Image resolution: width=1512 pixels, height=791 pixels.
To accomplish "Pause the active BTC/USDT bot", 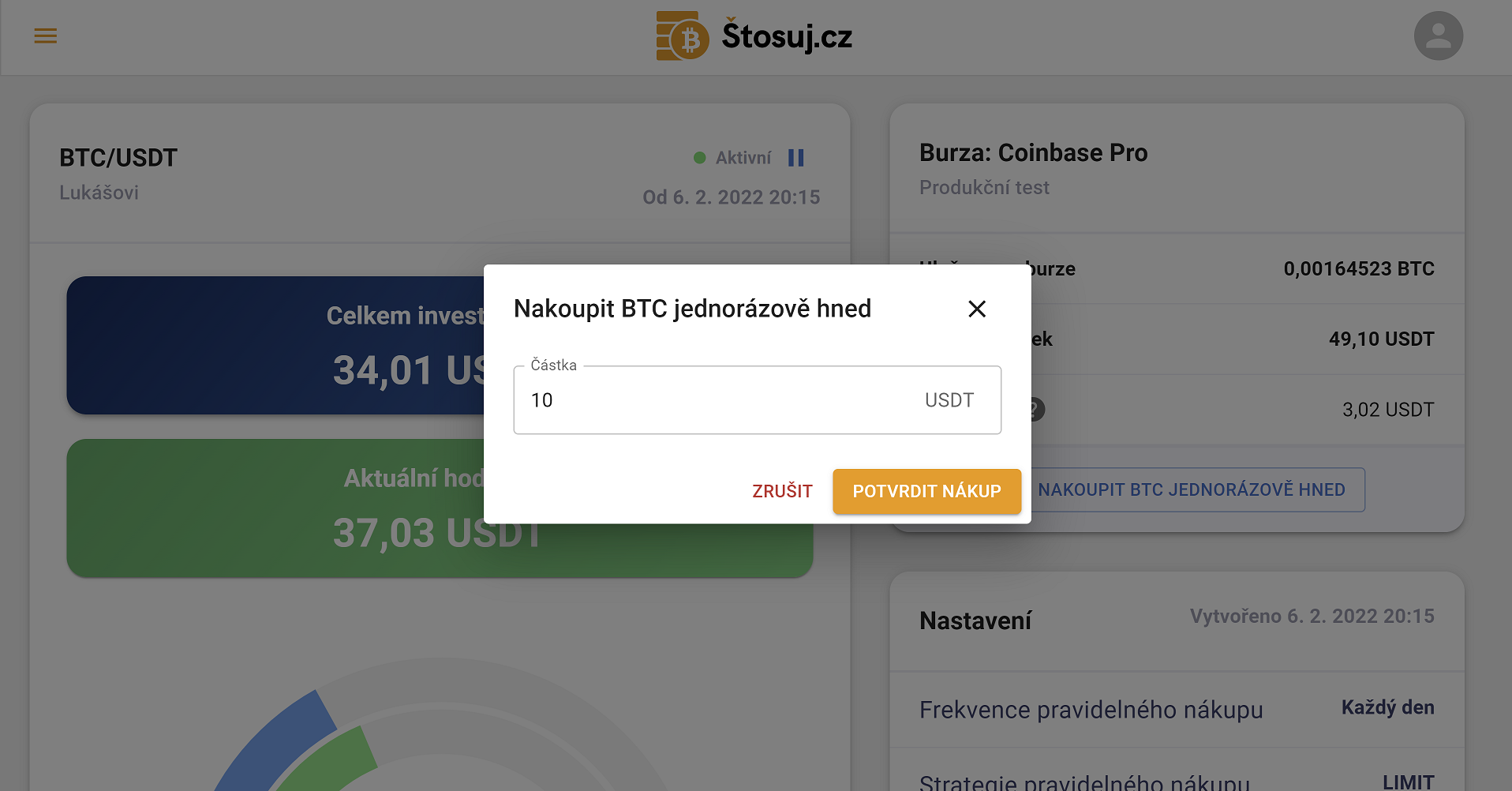I will click(x=795, y=158).
